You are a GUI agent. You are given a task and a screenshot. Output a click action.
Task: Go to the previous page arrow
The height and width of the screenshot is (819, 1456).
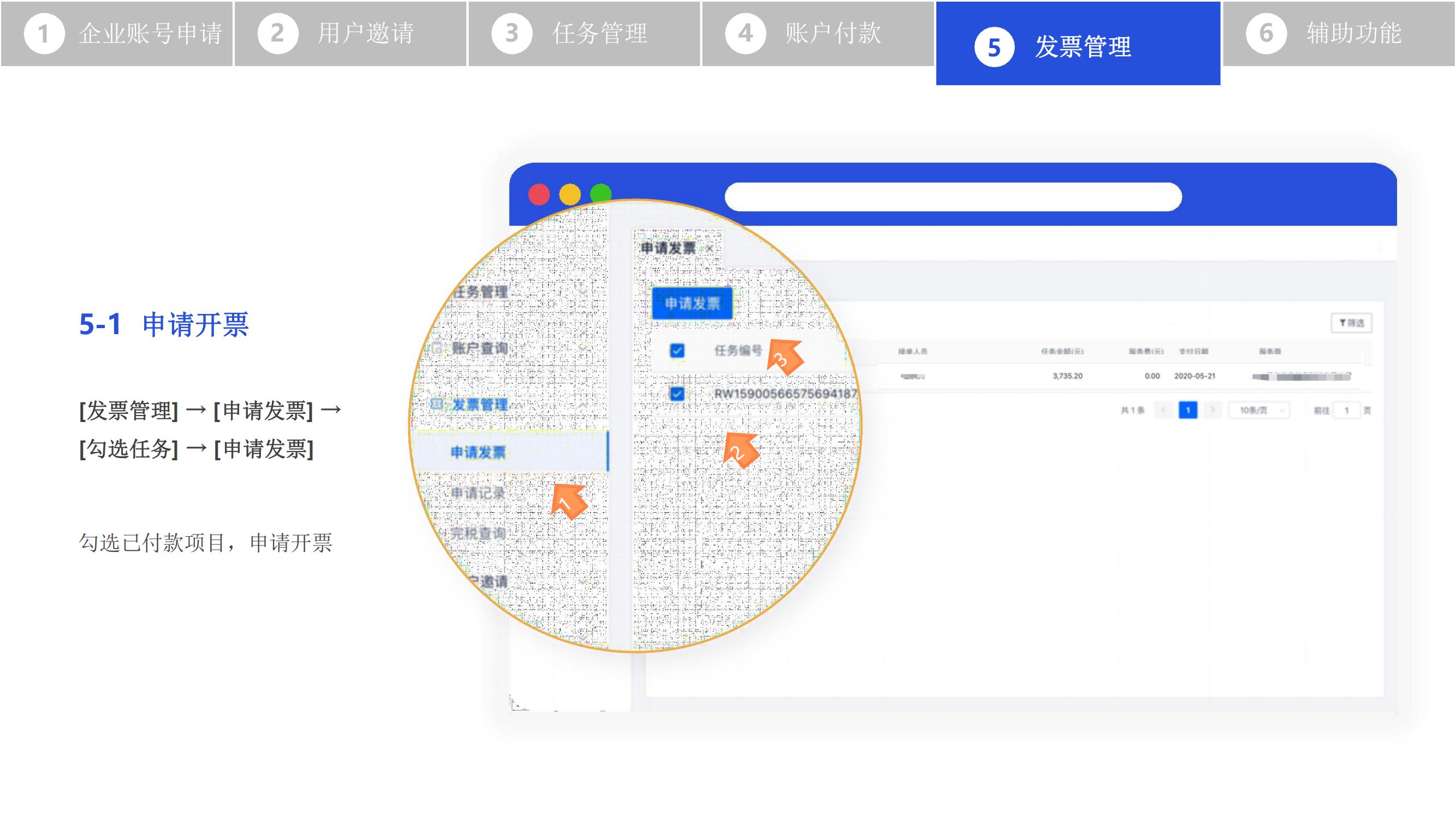(1163, 411)
